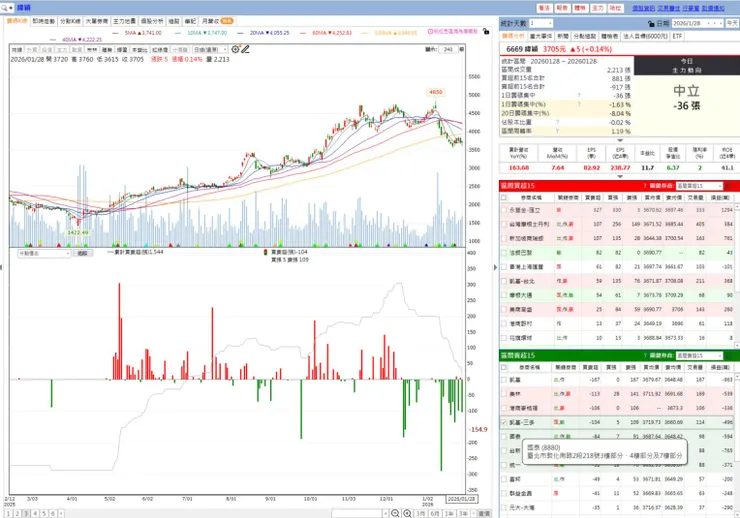Open the 新聞 tab in right panel
Image resolution: width=740 pixels, height=518 pixels.
563,36
